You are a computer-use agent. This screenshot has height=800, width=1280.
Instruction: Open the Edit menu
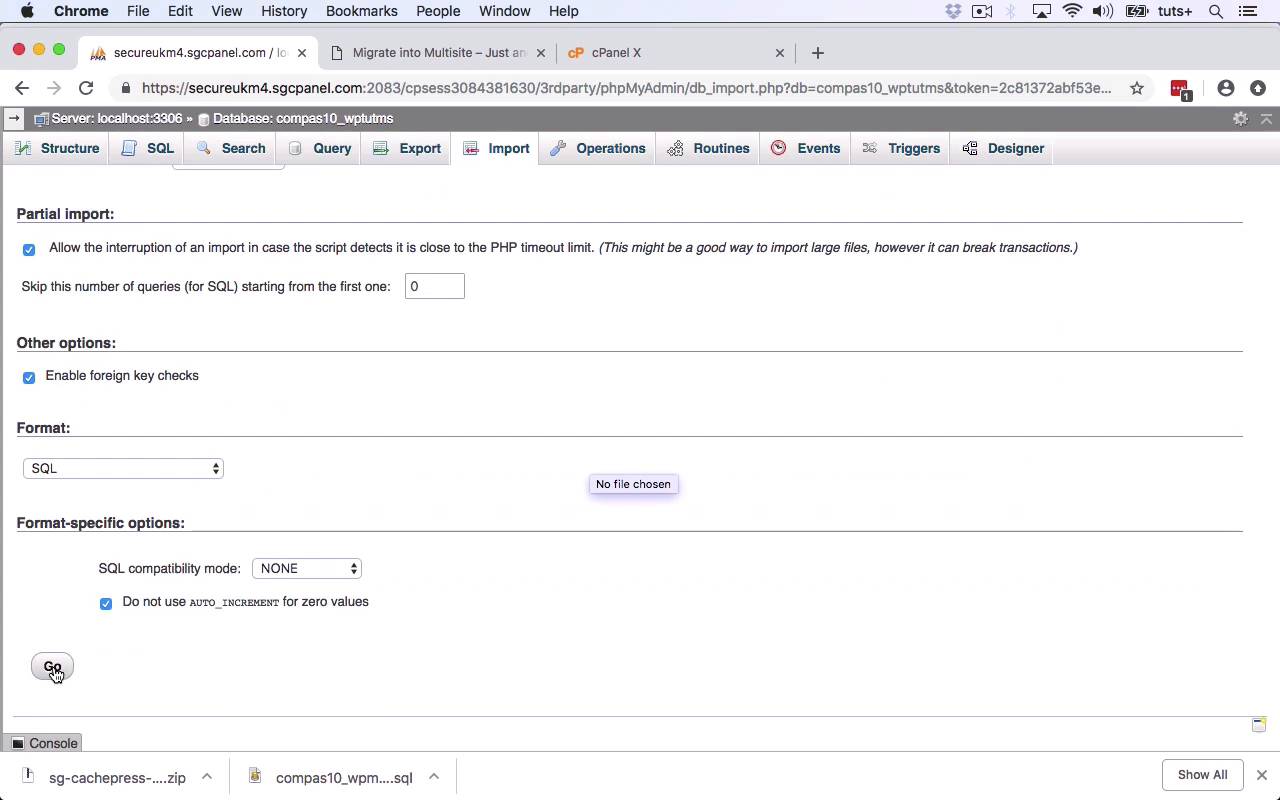tap(180, 11)
